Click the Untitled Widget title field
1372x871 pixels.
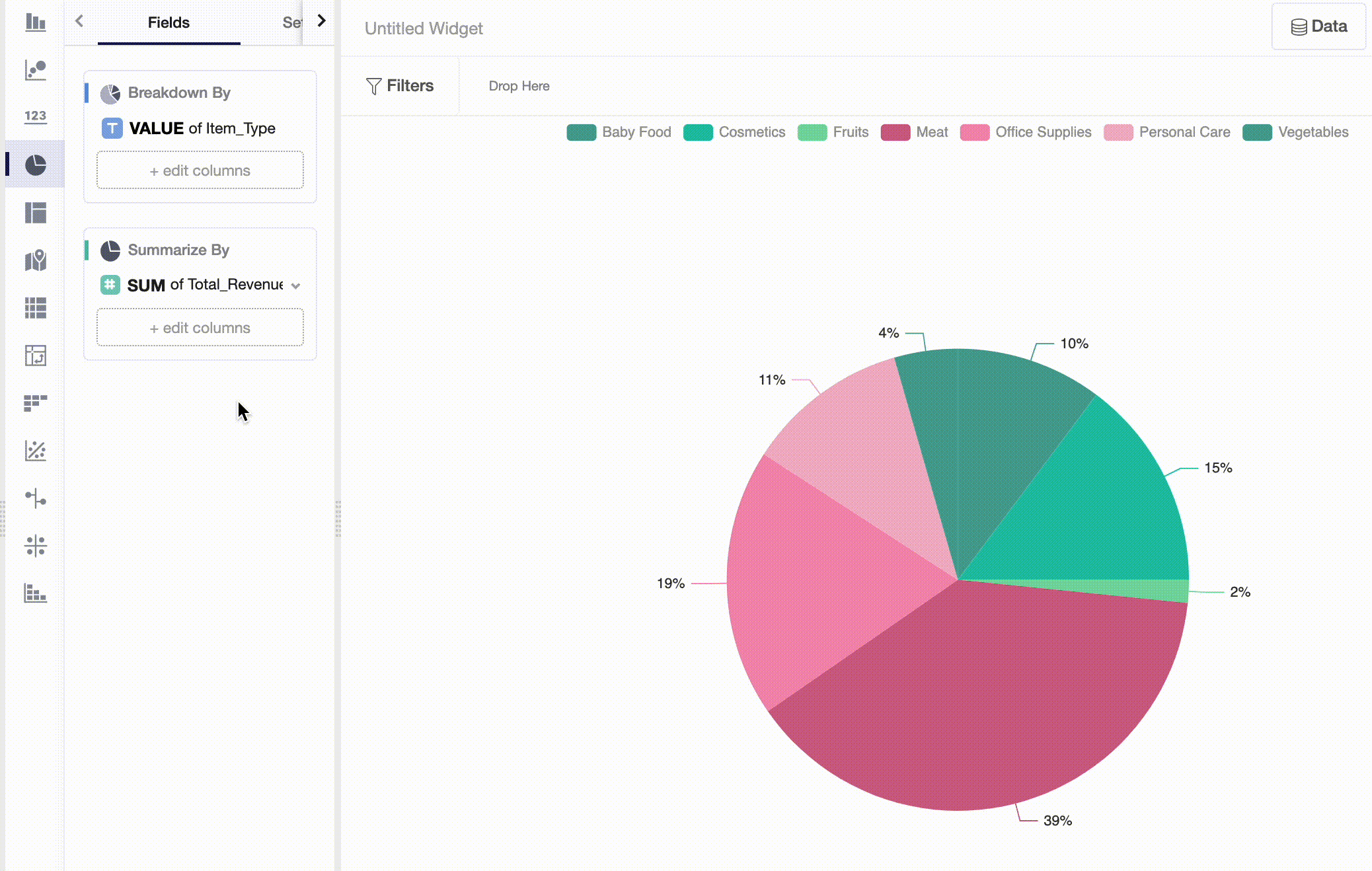pyautogui.click(x=424, y=28)
